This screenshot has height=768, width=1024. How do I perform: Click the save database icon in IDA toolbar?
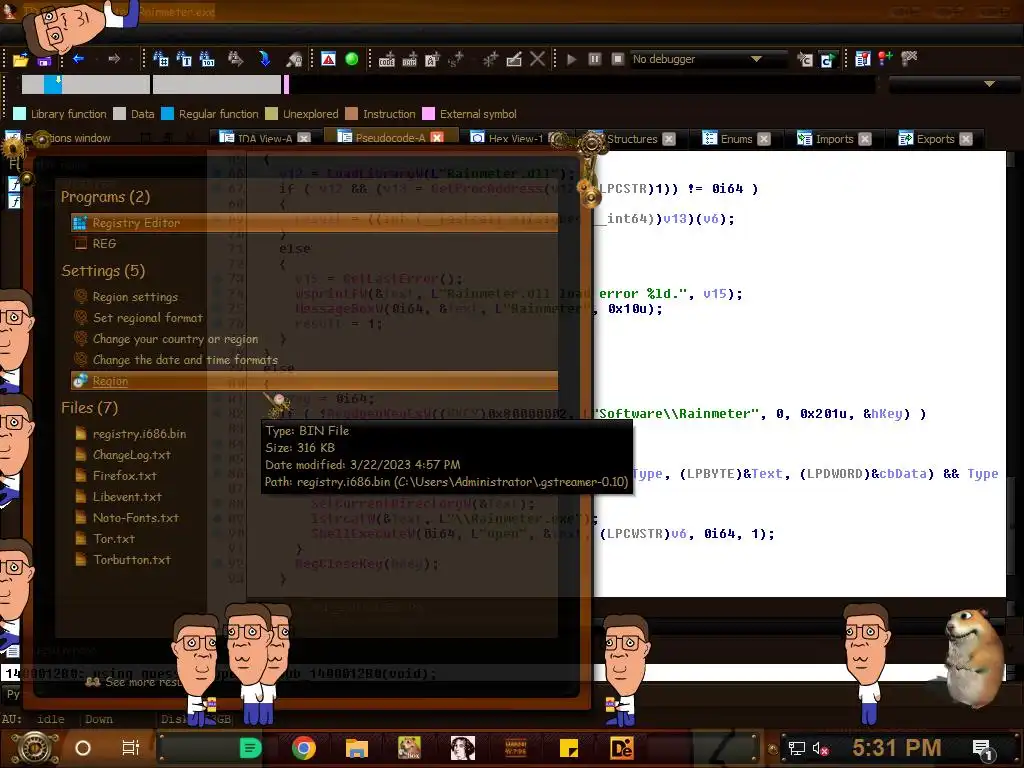tap(44, 60)
